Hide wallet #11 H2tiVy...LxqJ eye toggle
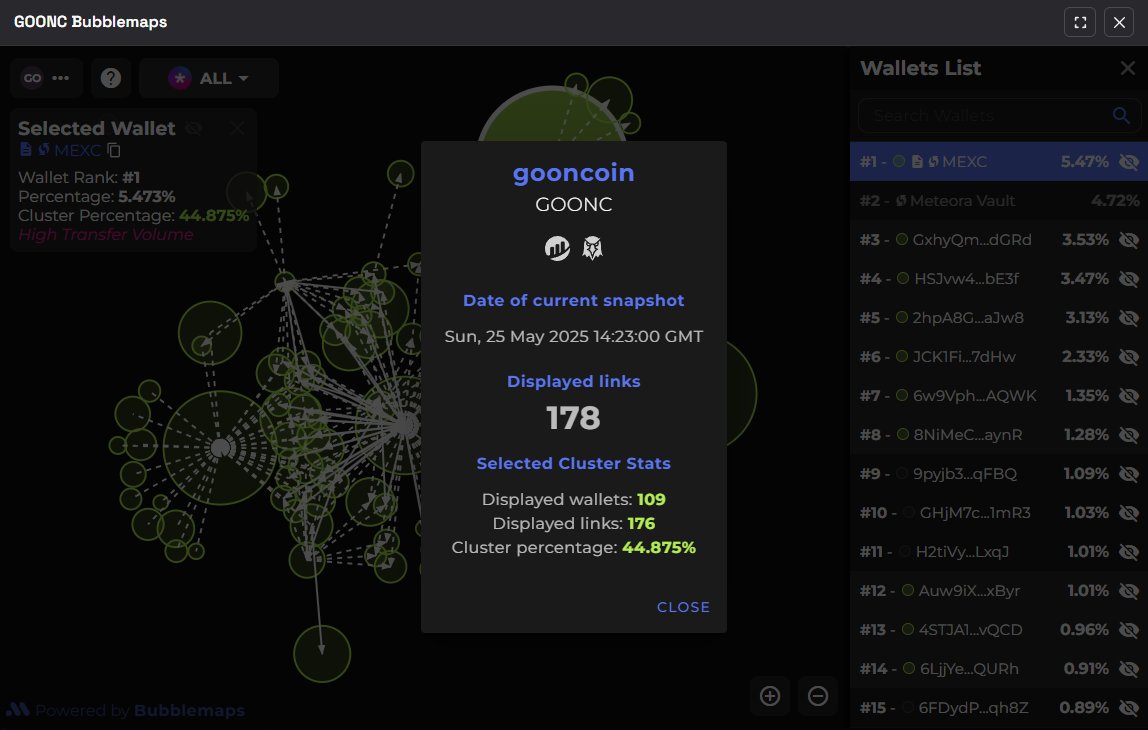This screenshot has height=730, width=1148. [1129, 551]
